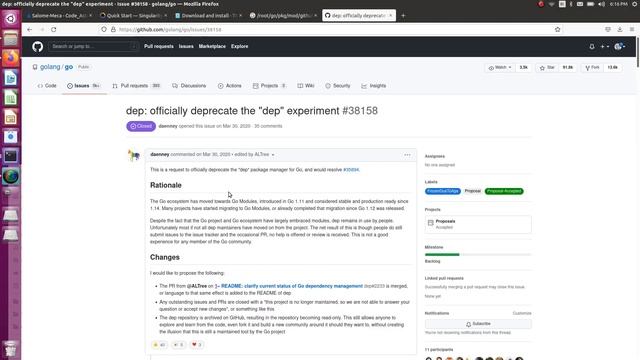Open the Firefox downloads icon
The width and height of the screenshot is (640, 360).
point(620,29)
